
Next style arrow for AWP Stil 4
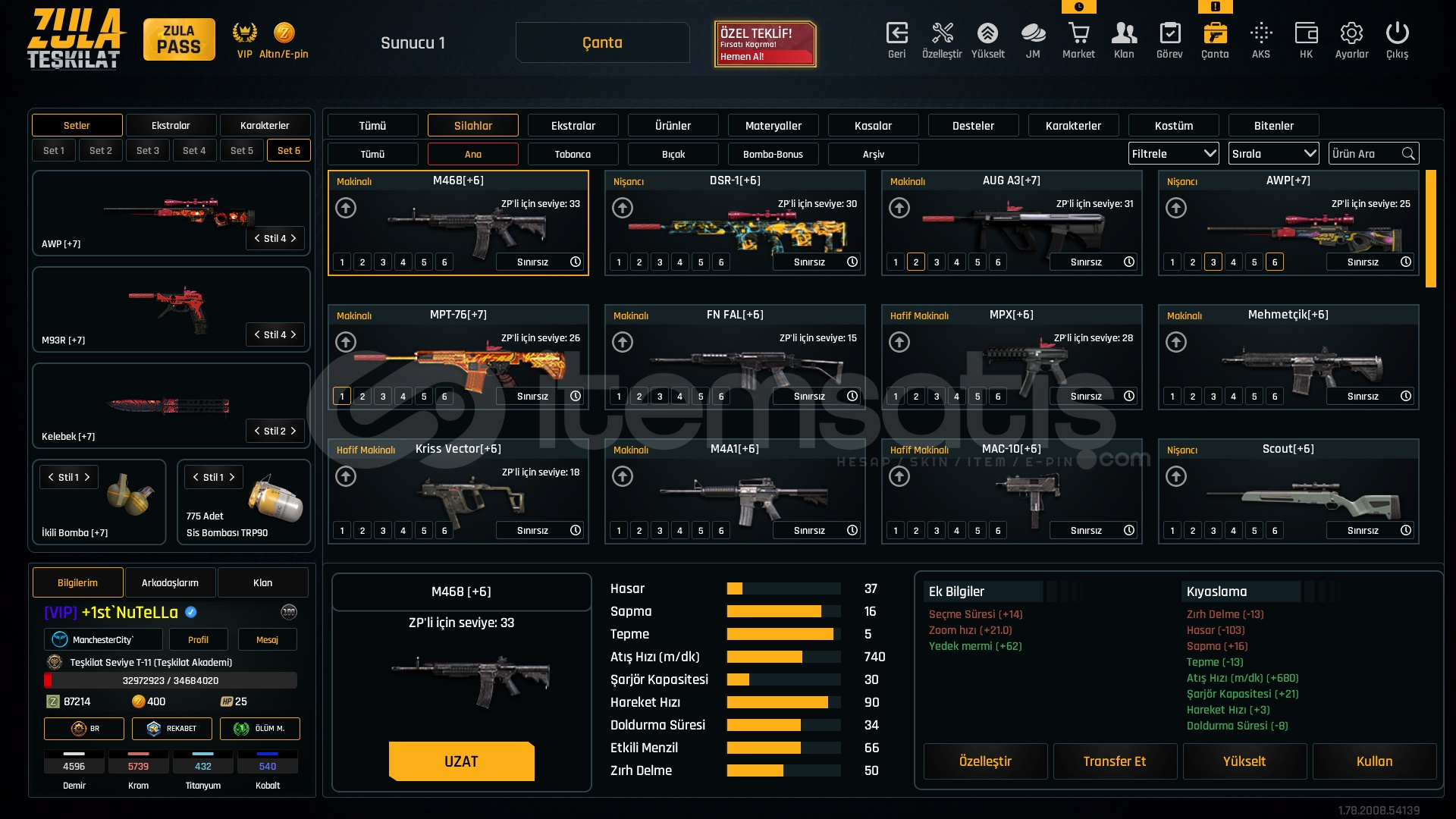(x=293, y=238)
